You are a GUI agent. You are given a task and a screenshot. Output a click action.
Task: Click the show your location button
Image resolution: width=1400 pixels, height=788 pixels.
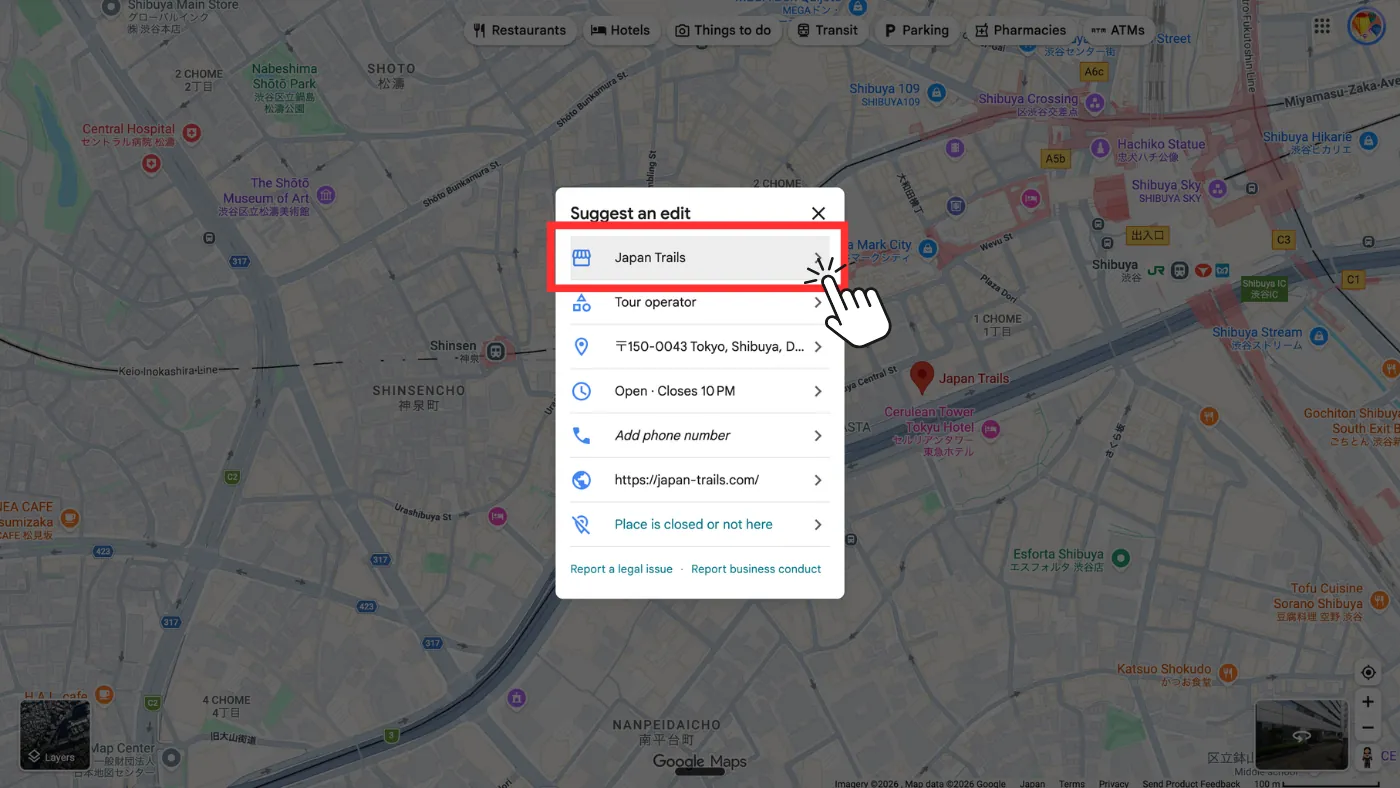pyautogui.click(x=1368, y=672)
